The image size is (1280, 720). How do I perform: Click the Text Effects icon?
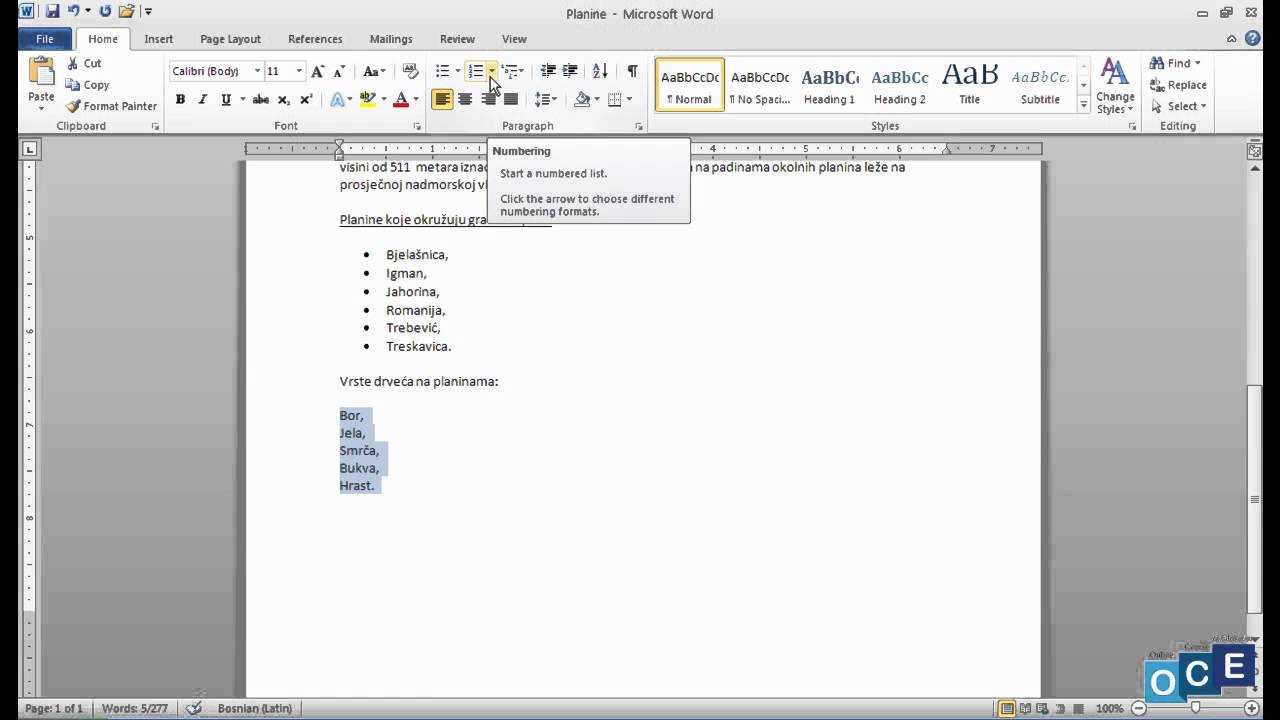336,99
